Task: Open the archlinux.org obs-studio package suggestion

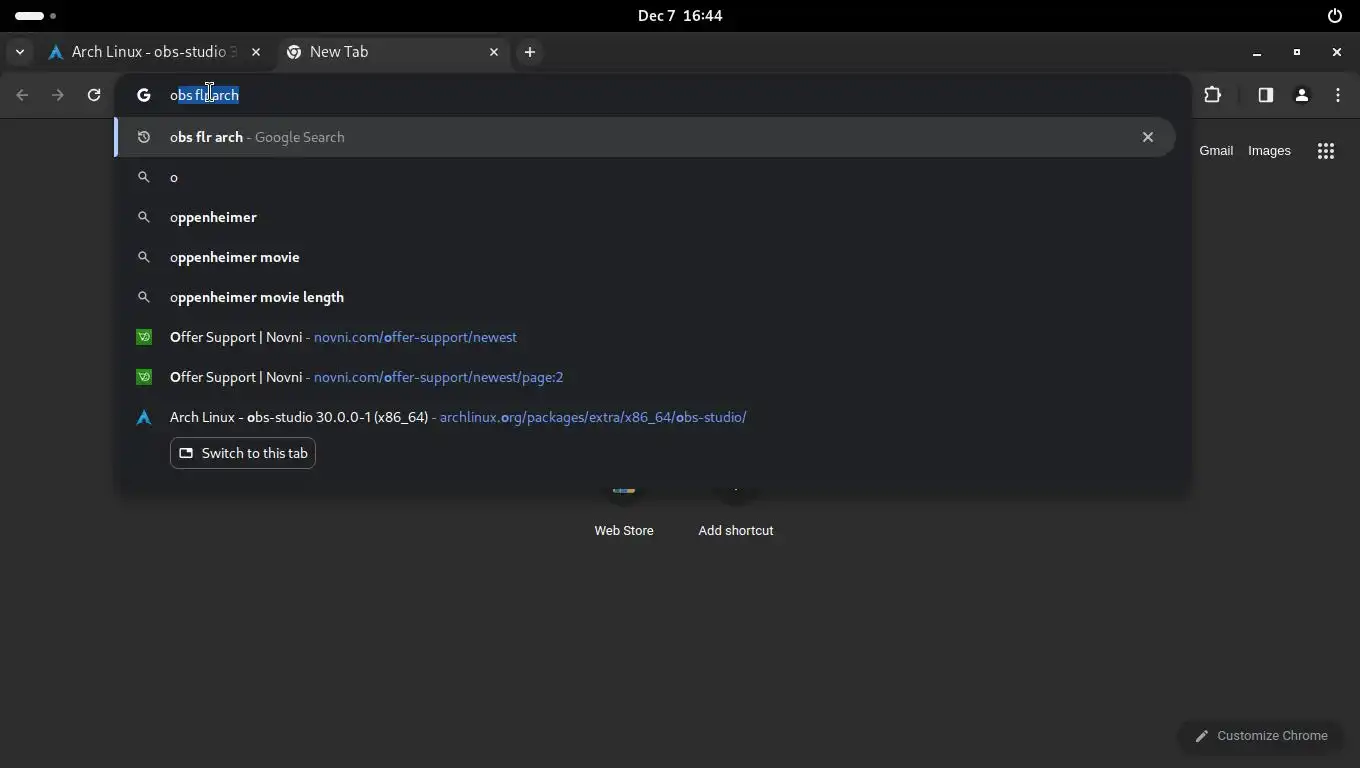Action: [645, 417]
